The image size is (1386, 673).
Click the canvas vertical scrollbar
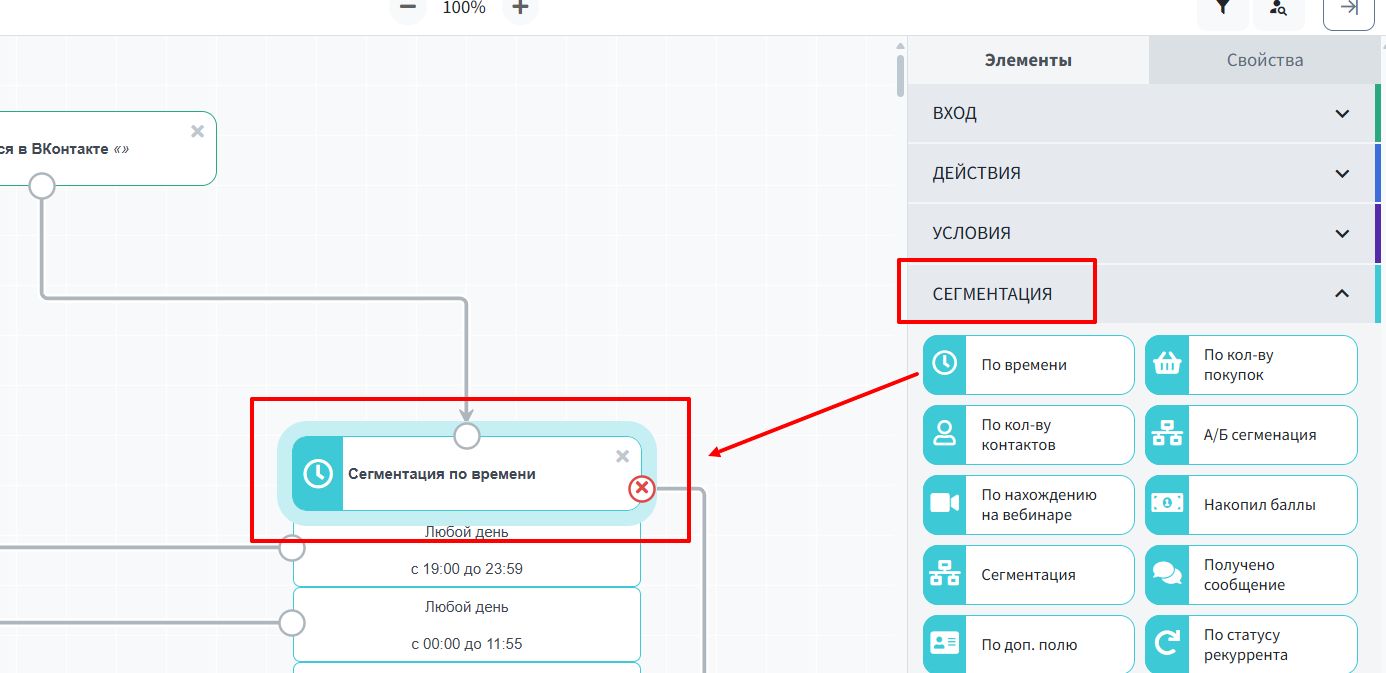coord(900,75)
